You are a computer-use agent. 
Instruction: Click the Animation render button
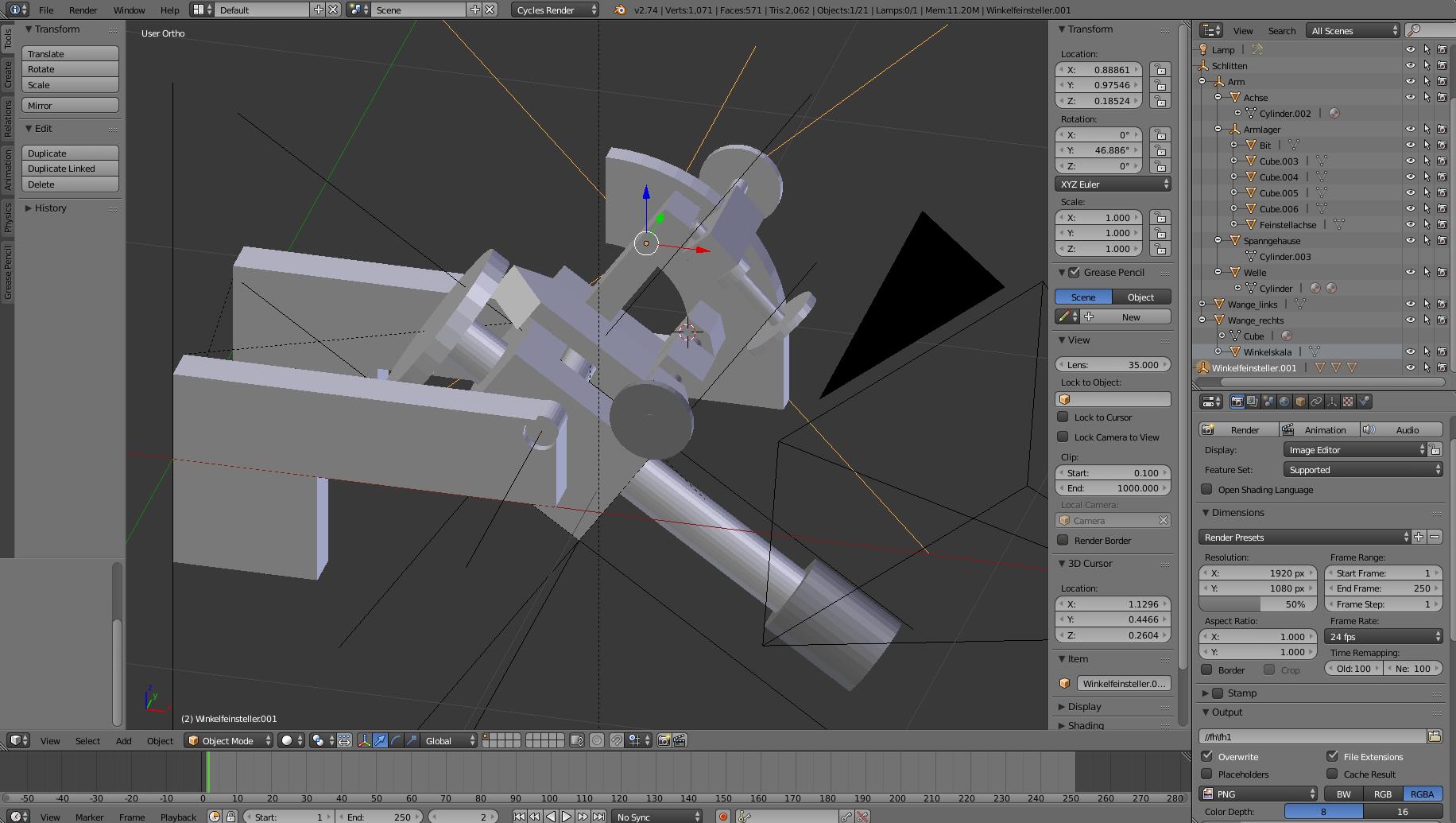1320,429
